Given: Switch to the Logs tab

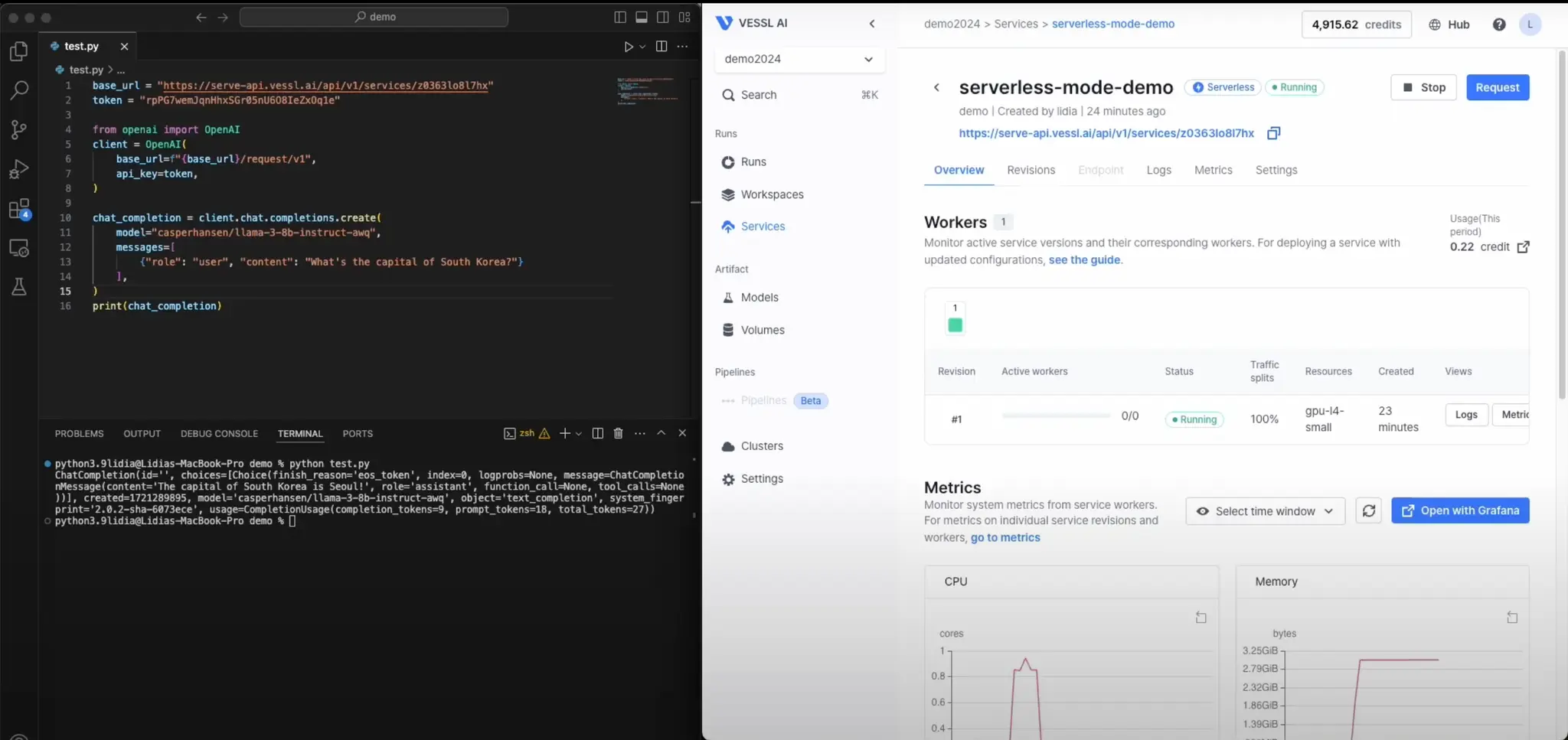Looking at the screenshot, I should click(x=1158, y=170).
